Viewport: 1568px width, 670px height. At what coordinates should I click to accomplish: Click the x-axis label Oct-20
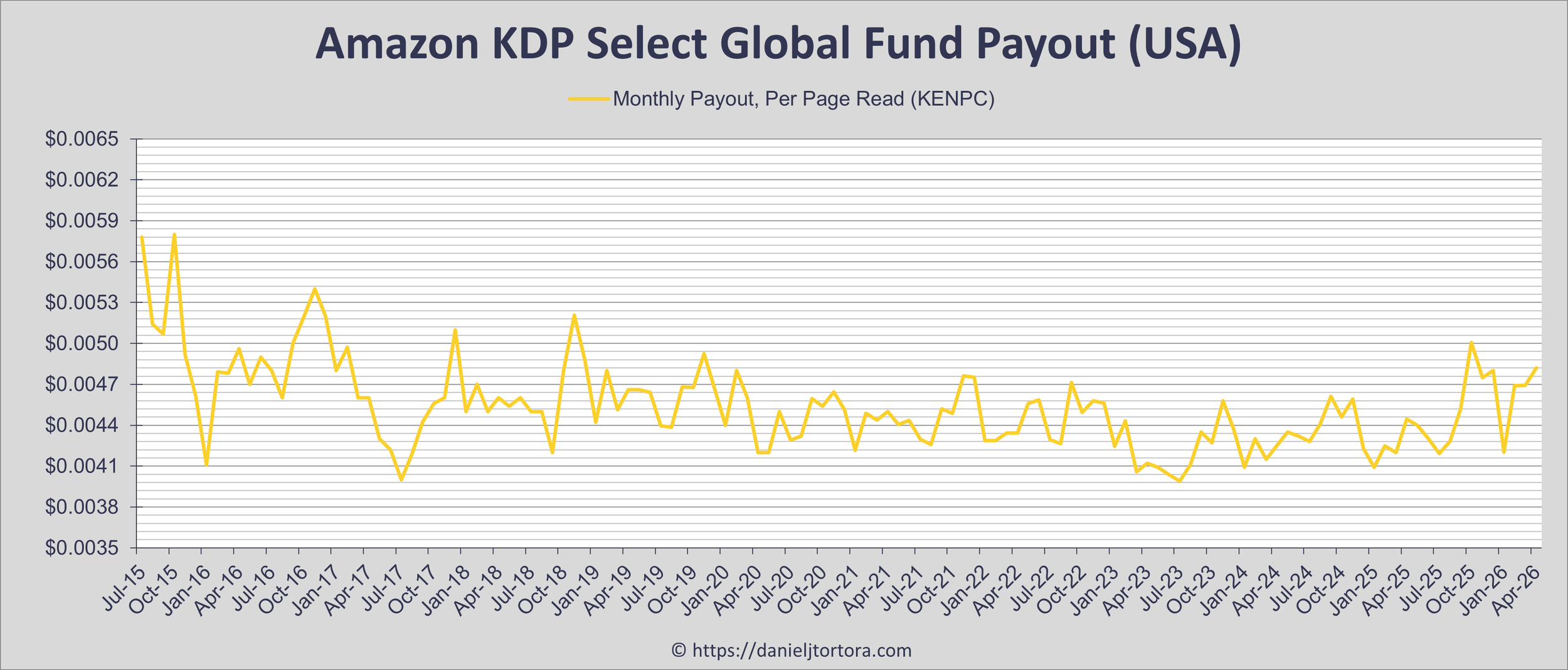[803, 590]
